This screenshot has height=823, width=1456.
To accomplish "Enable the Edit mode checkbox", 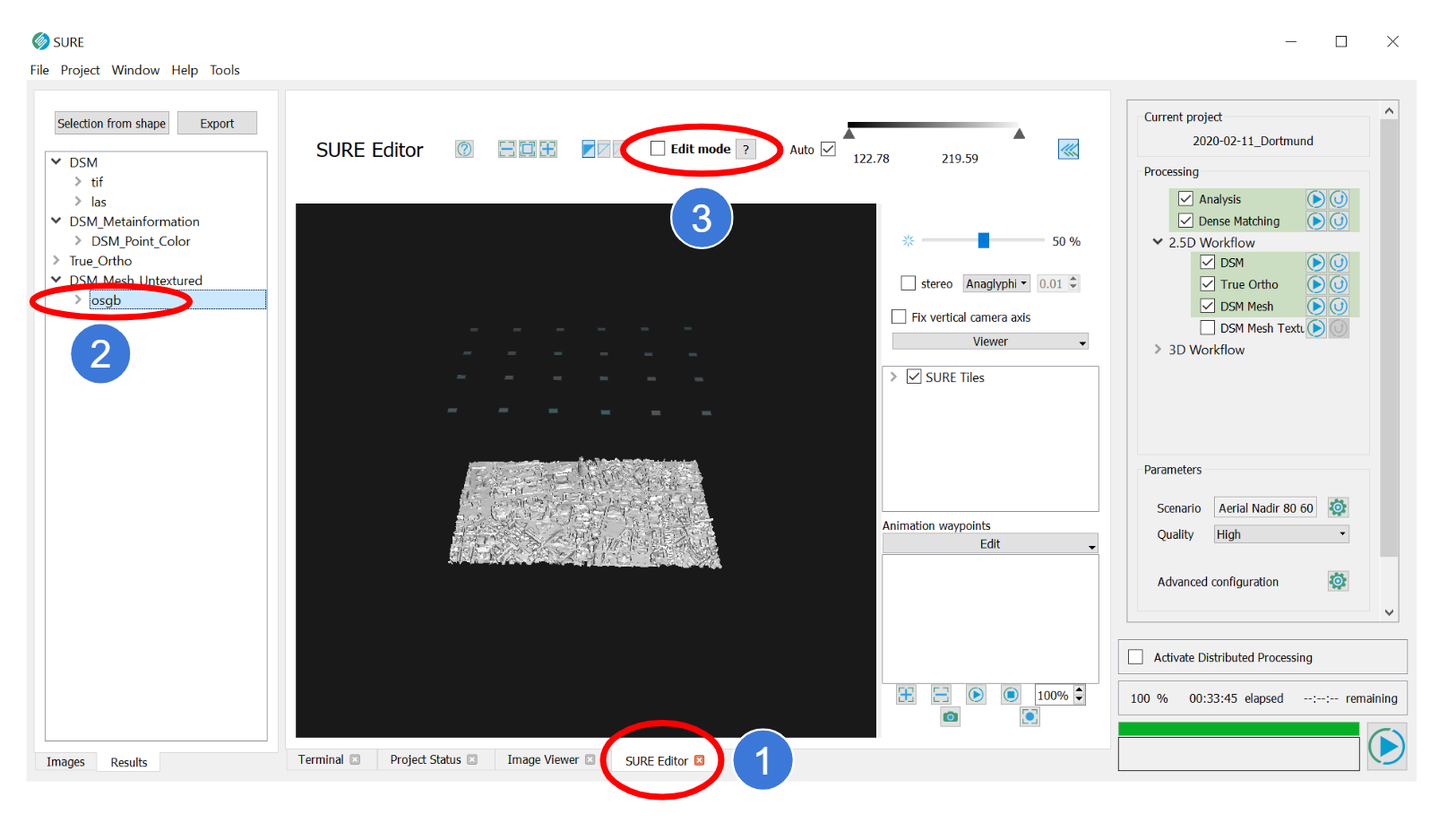I will point(658,149).
